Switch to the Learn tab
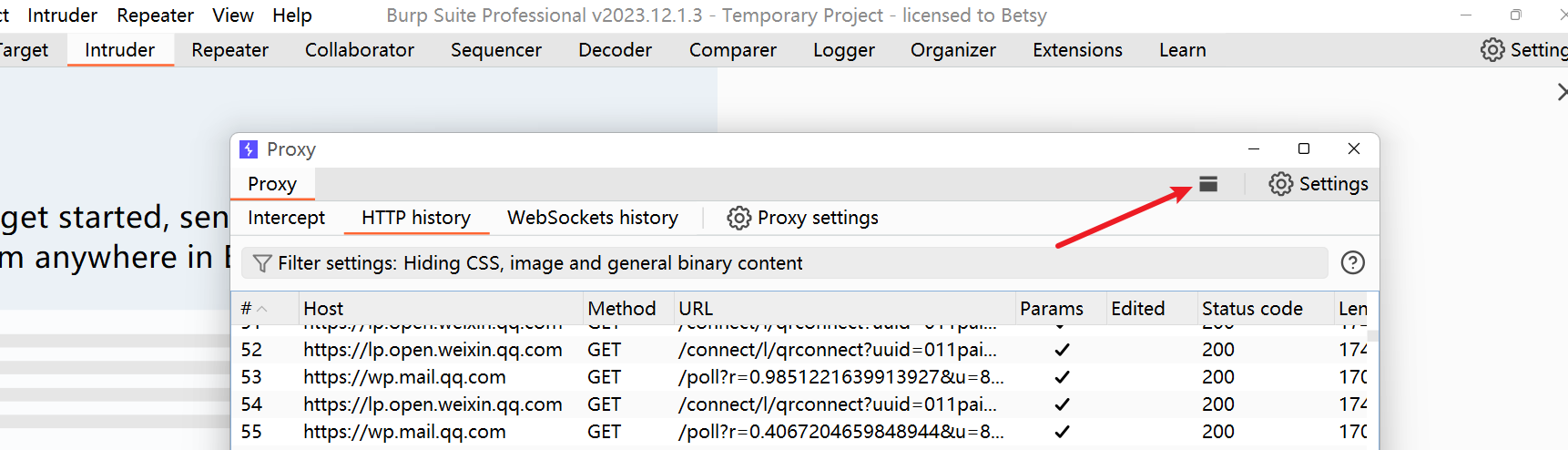Image resolution: width=1568 pixels, height=450 pixels. point(1183,50)
